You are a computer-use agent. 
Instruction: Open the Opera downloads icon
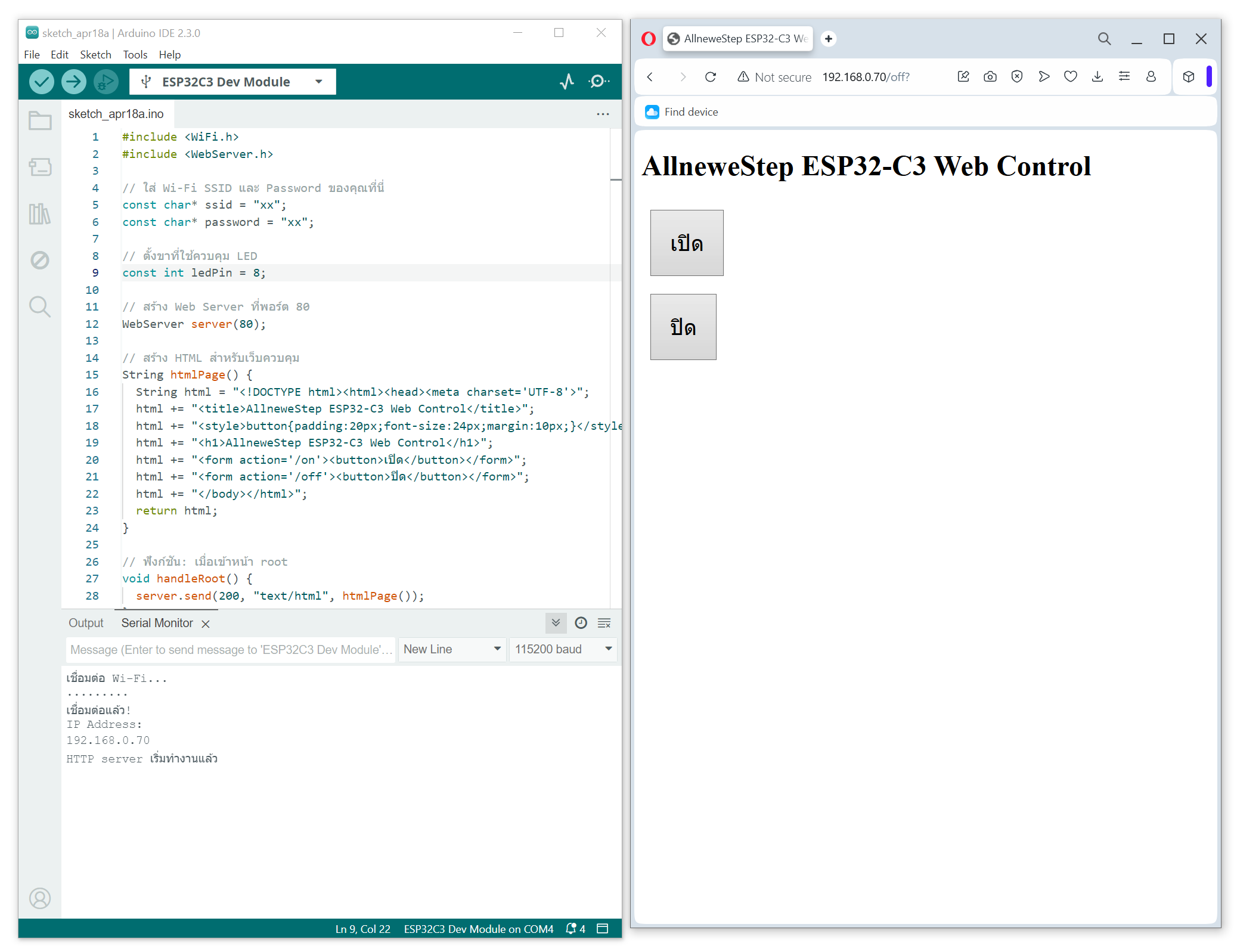click(x=1097, y=76)
